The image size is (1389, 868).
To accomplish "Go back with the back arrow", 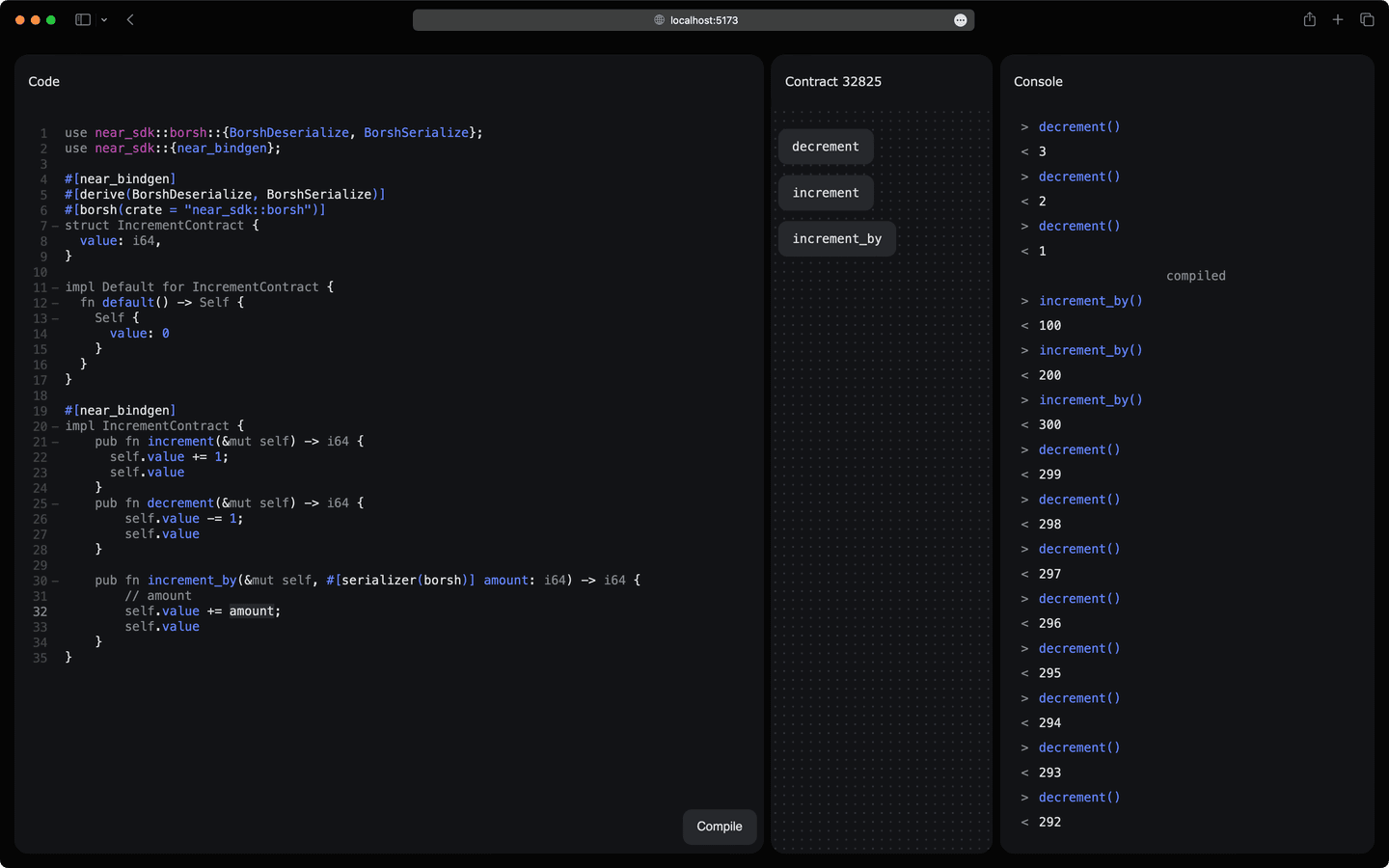I will [x=130, y=19].
